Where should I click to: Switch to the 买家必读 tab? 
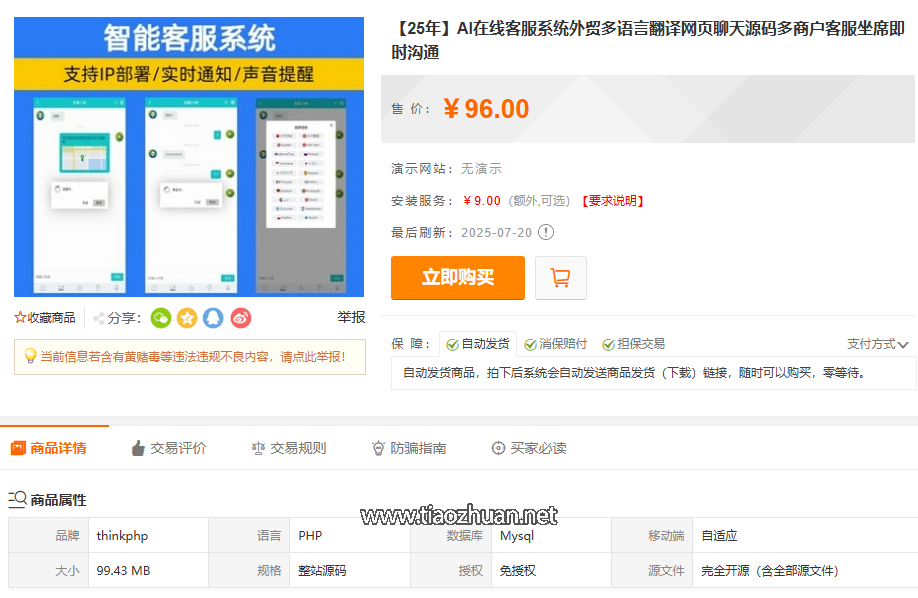coord(529,448)
